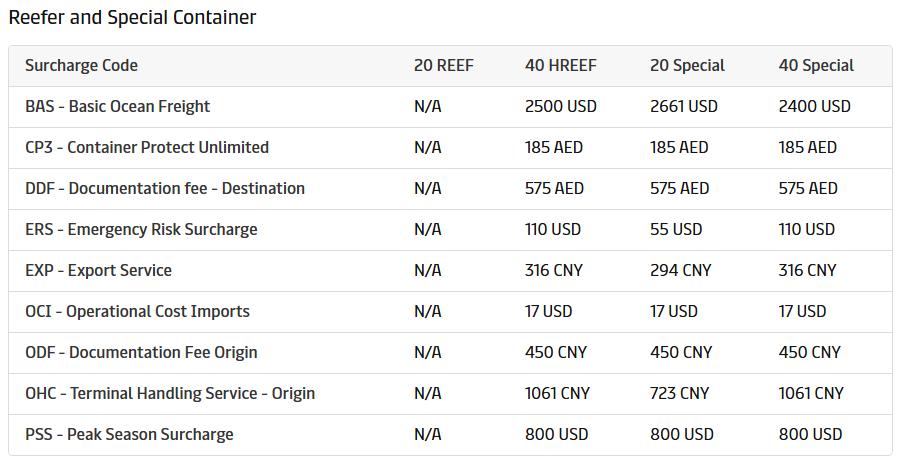
Task: Click the EXP - Export Service row label
Action: (x=99, y=271)
